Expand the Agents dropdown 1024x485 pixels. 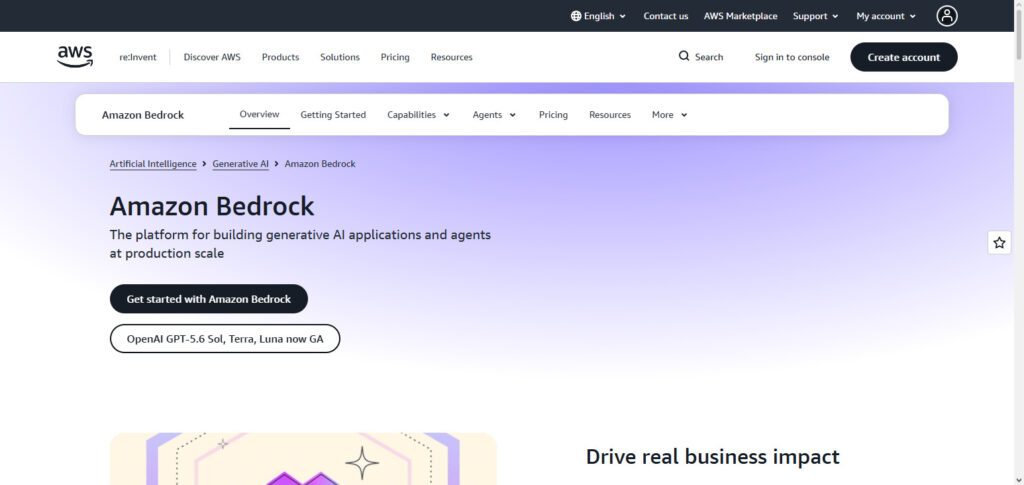[494, 115]
